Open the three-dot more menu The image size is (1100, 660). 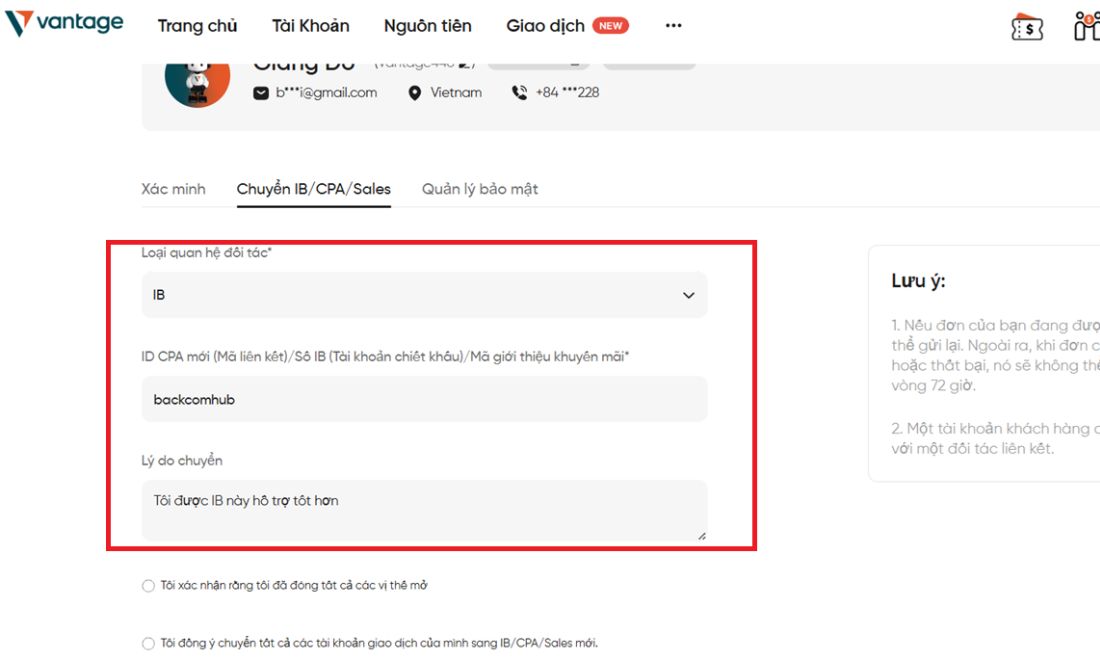673,26
